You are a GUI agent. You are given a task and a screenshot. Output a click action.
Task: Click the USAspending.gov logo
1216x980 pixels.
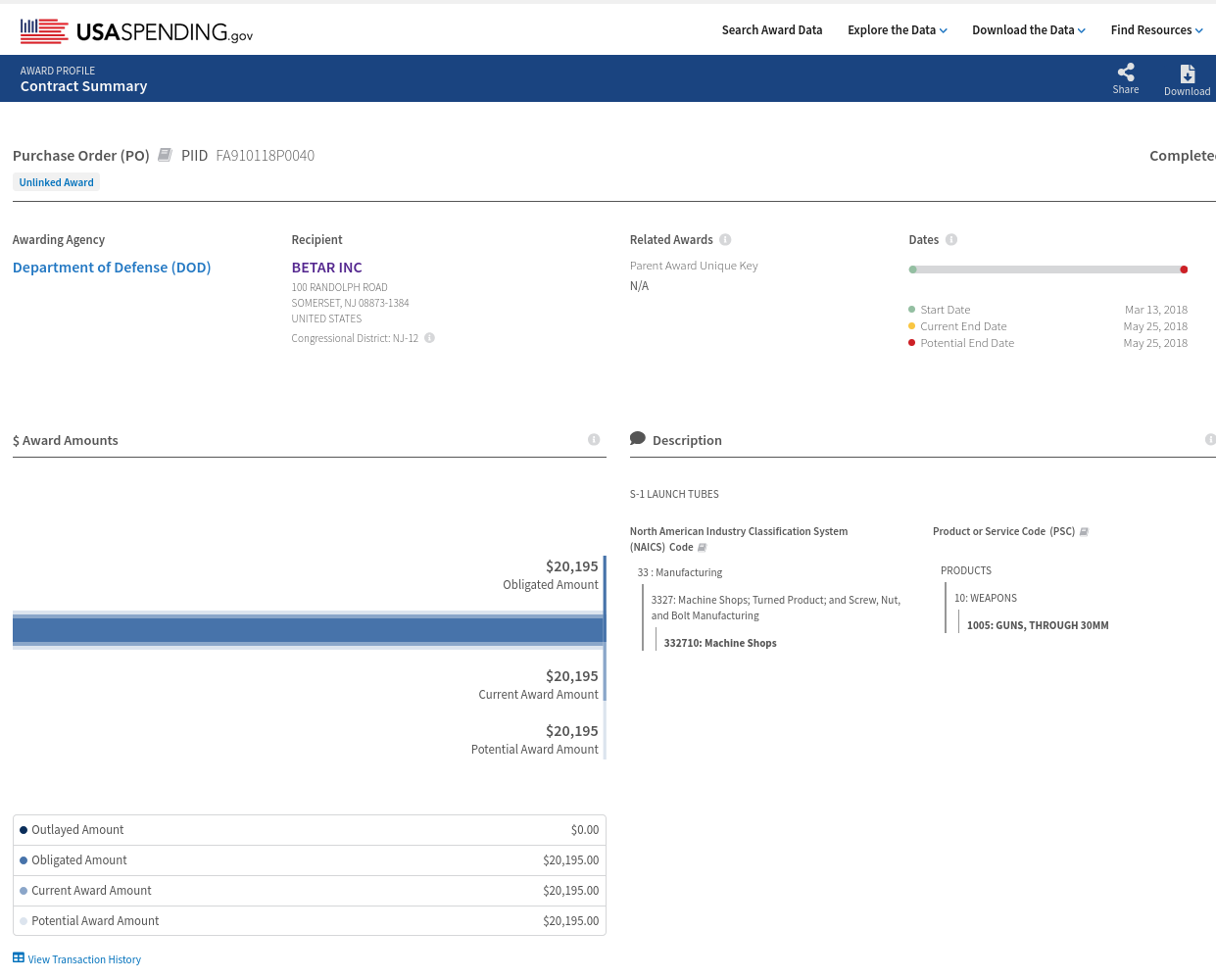click(x=136, y=31)
